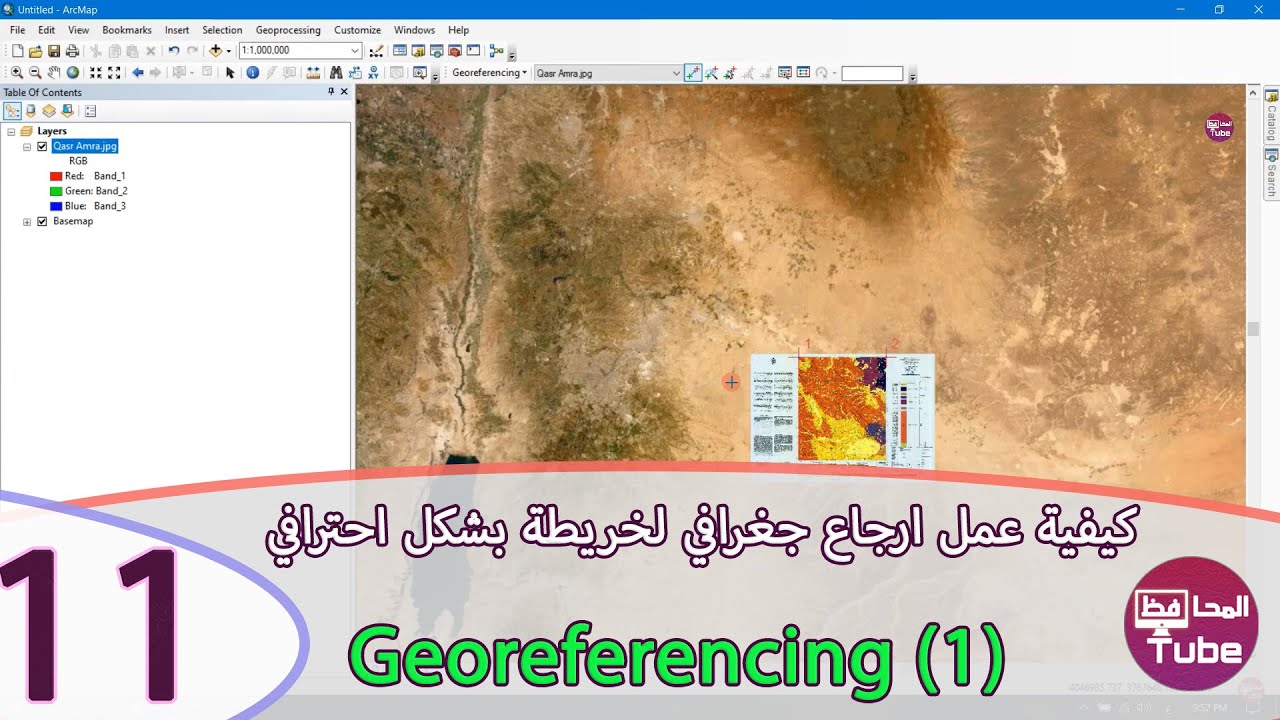This screenshot has height=720, width=1280.
Task: Click the Add Data button
Action: pyautogui.click(x=215, y=50)
